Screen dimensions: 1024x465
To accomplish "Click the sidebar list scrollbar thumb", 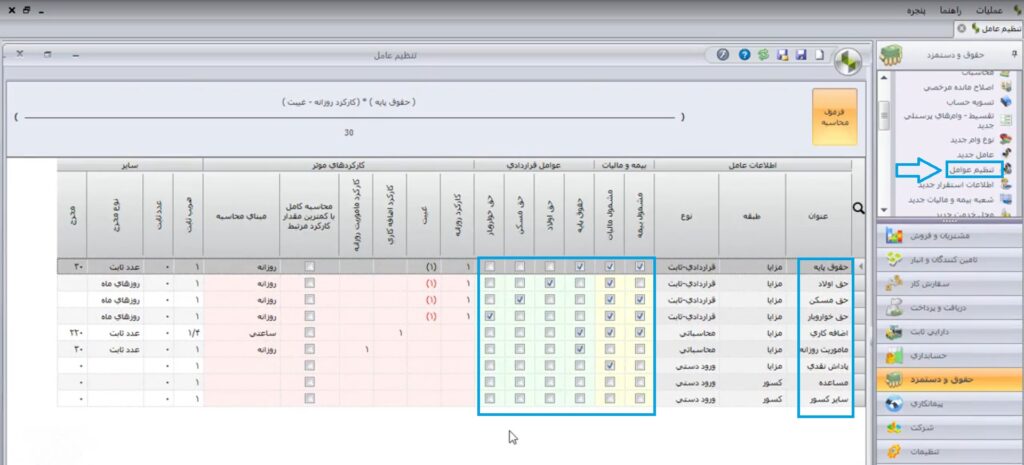I will click(x=884, y=115).
